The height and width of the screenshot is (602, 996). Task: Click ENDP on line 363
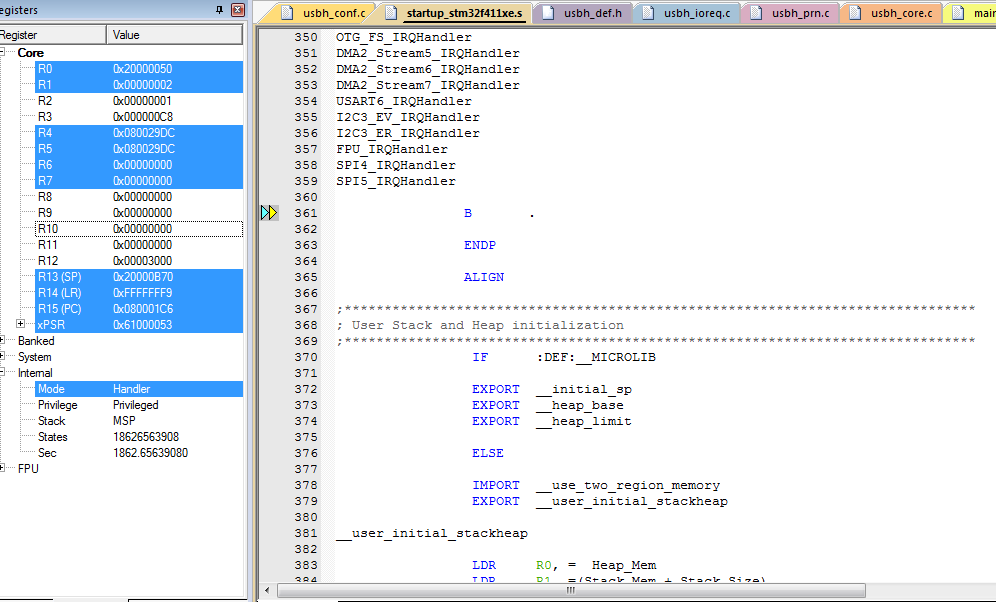coord(480,245)
